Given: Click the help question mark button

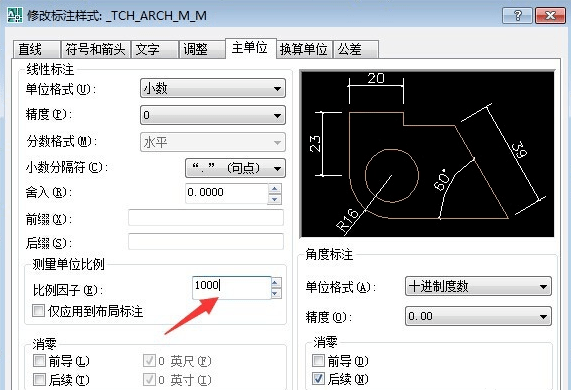Looking at the screenshot, I should 517,16.
